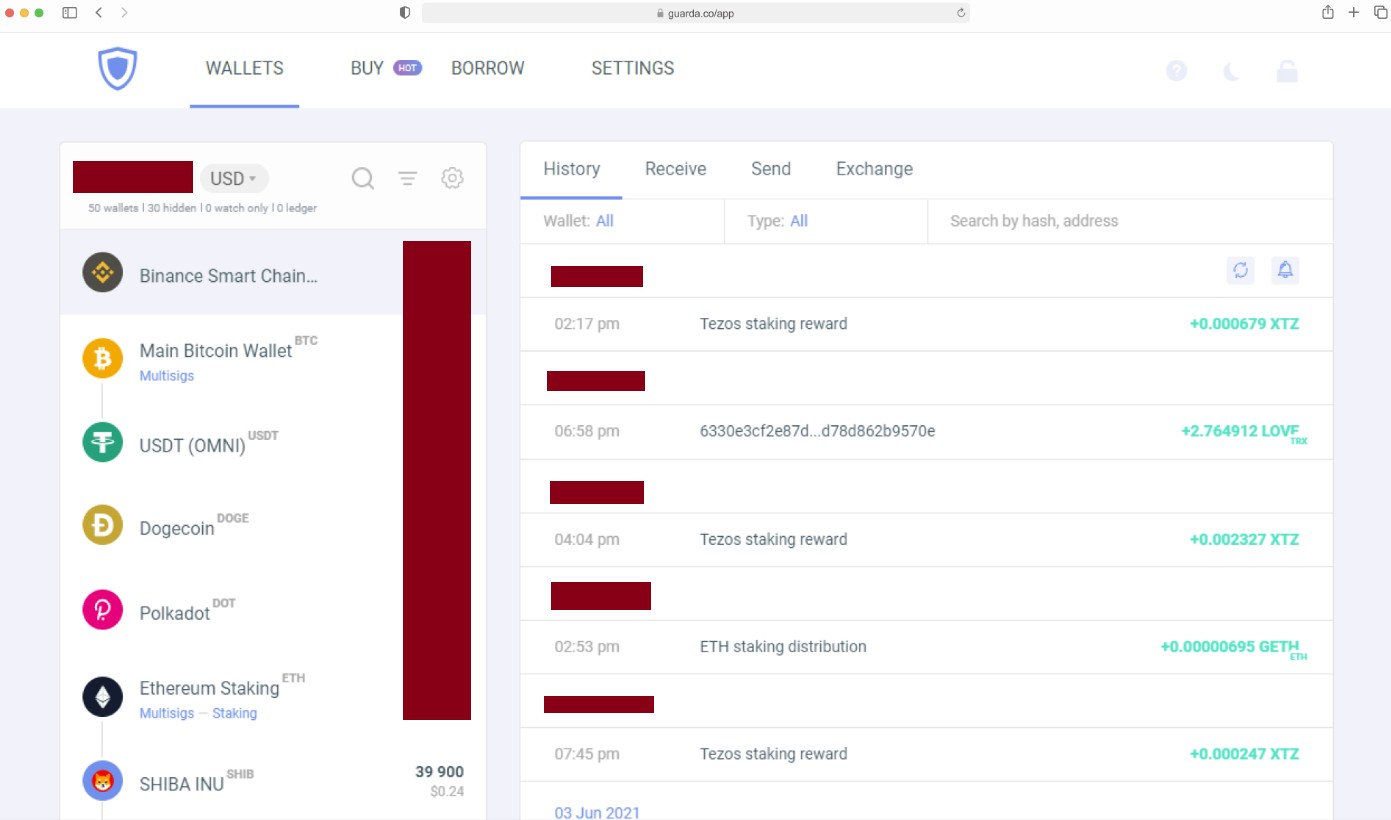Refresh the transaction history
Image resolution: width=1391 pixels, height=820 pixels.
tap(1241, 270)
